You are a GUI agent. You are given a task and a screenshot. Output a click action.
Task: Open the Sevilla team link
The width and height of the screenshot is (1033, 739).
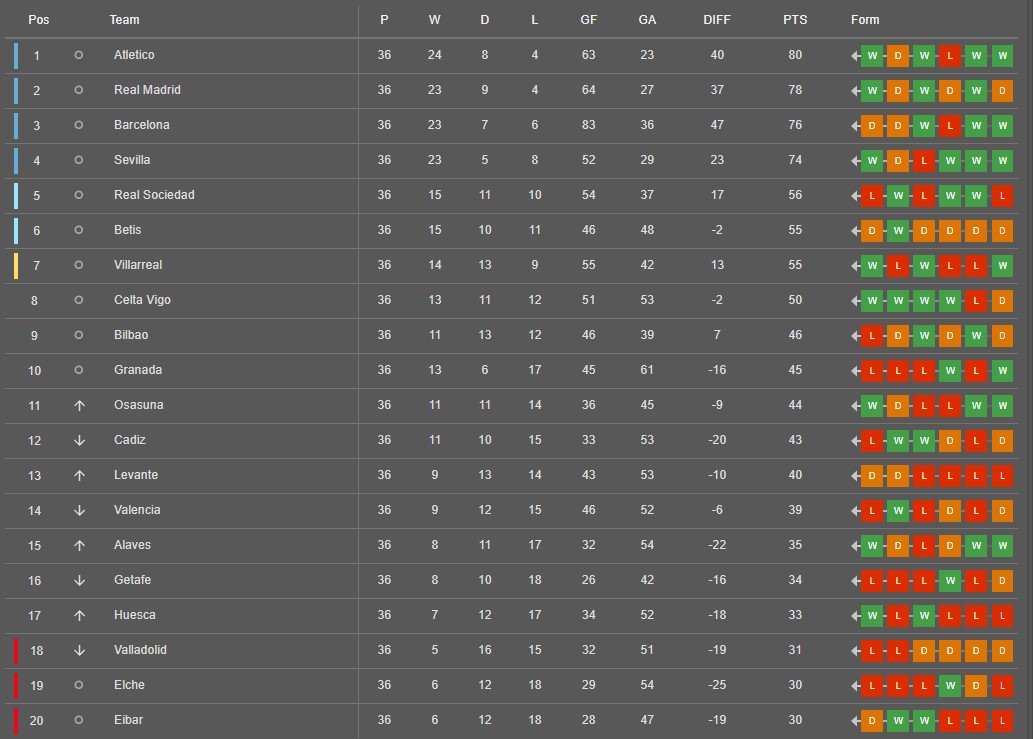click(x=132, y=159)
